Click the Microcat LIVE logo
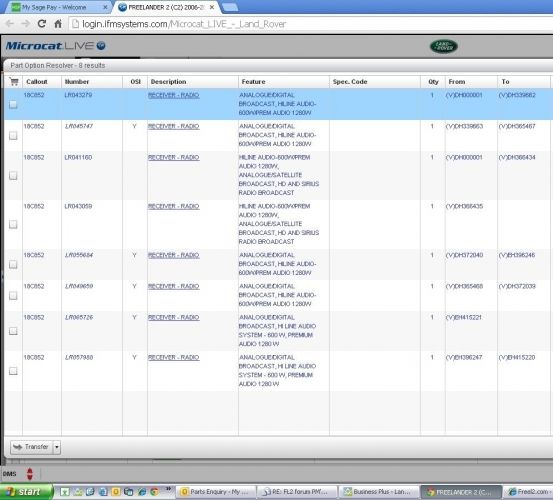Screen dimensions: 553x500 pyautogui.click(x=56, y=46)
